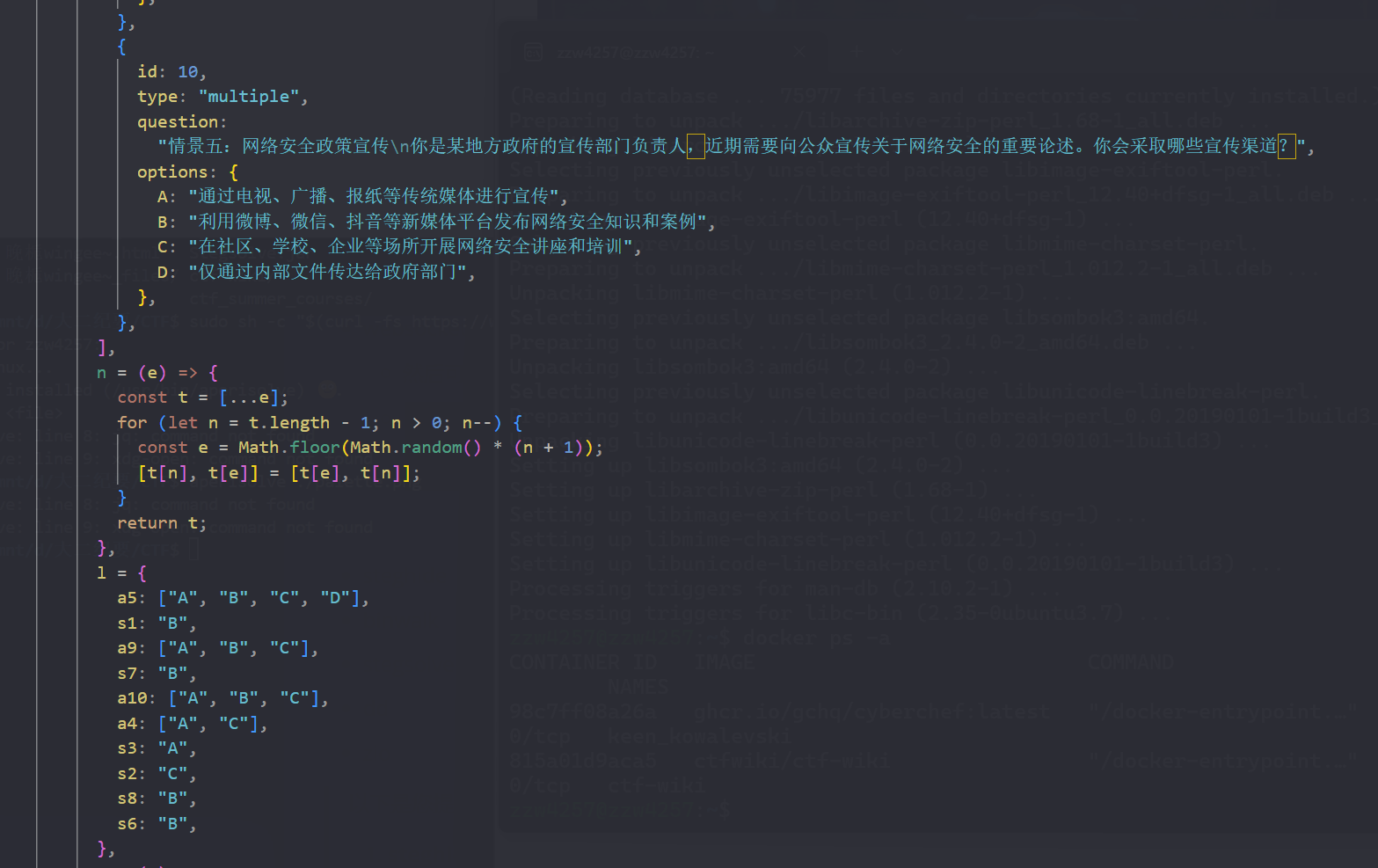Click the terminal icon on the zzw4257 tab
1378x868 pixels.
pos(533,52)
